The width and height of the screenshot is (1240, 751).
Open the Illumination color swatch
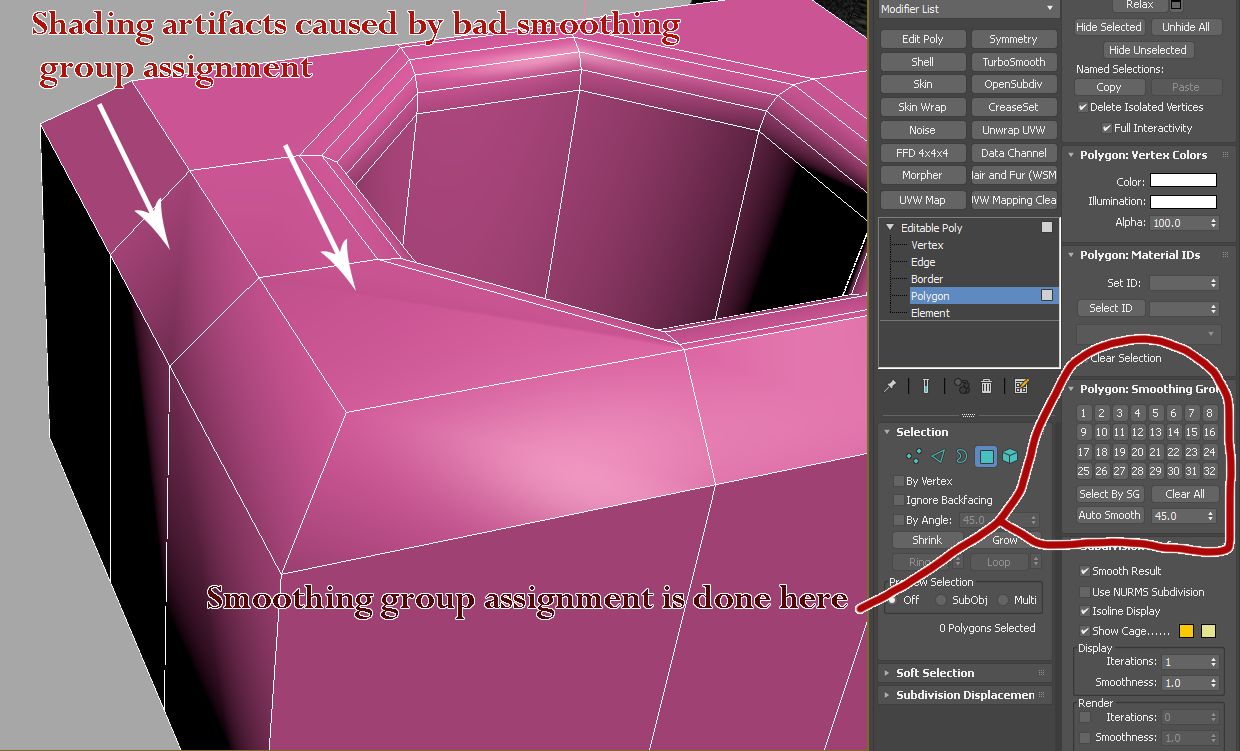click(1183, 202)
